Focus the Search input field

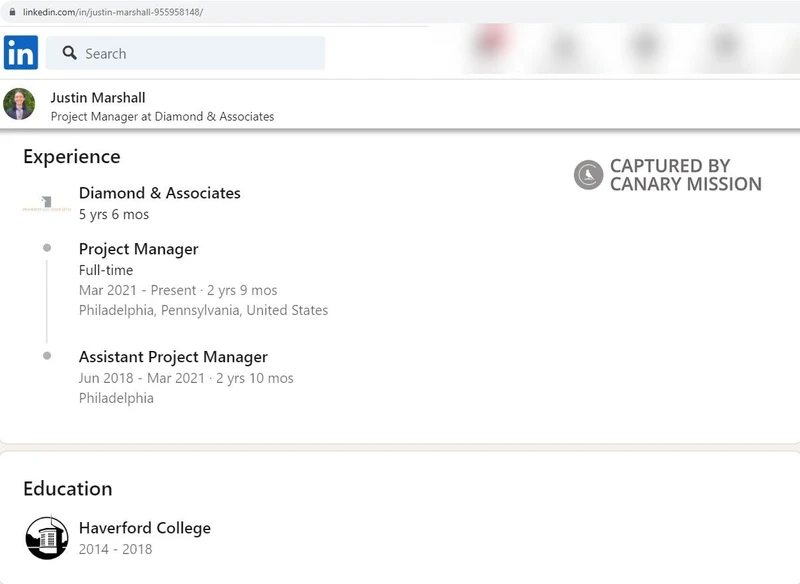(185, 53)
